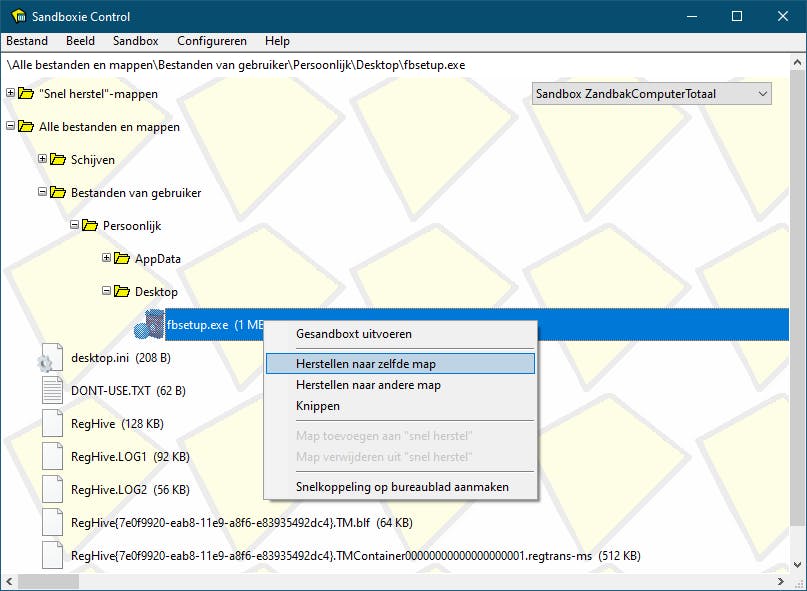The height and width of the screenshot is (591, 807).
Task: Select the RegHive (128 KB) entry
Action: coord(117,424)
